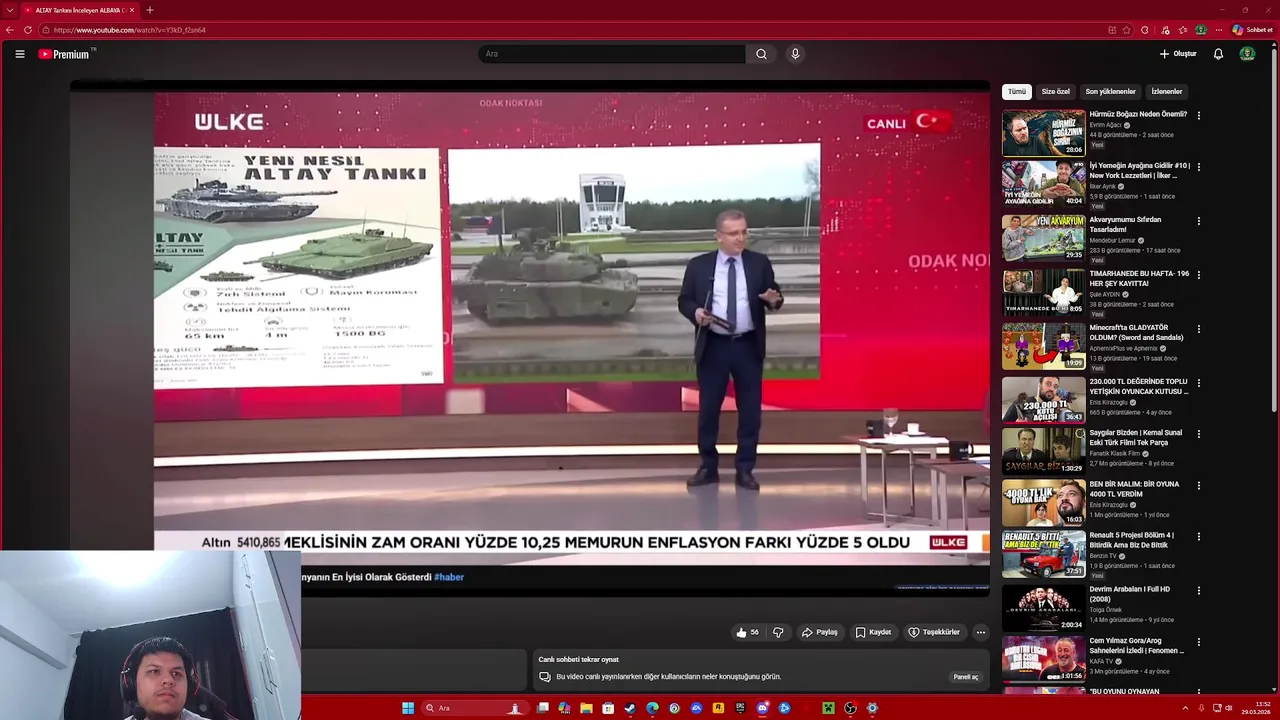
Task: Open 'Evrim Ağacı' channel name
Action: click(1105, 125)
